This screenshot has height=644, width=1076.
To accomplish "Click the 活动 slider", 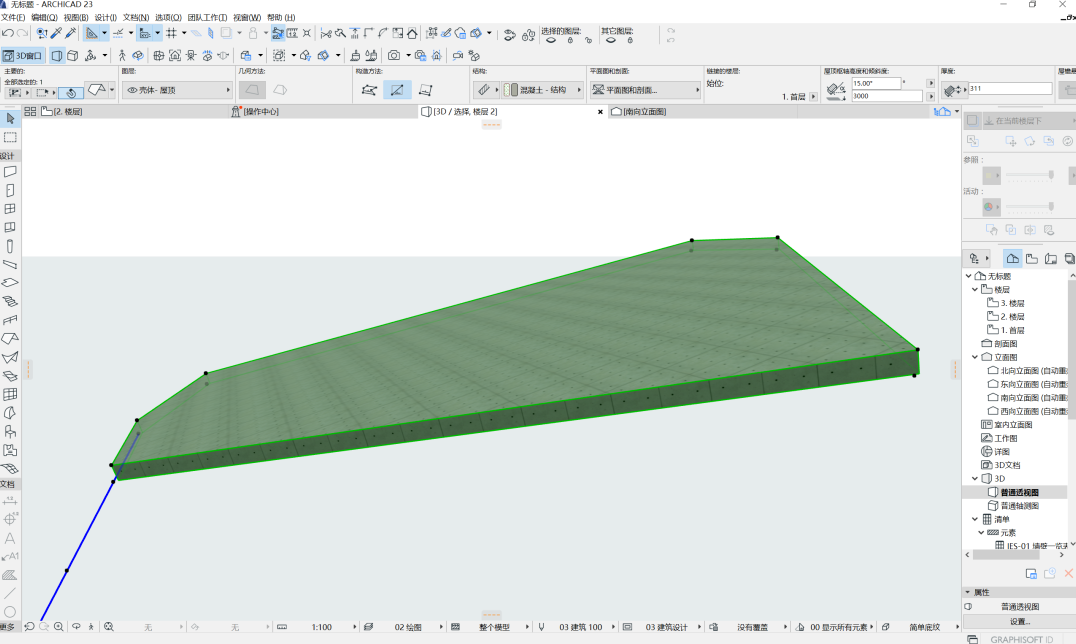I will [1029, 206].
